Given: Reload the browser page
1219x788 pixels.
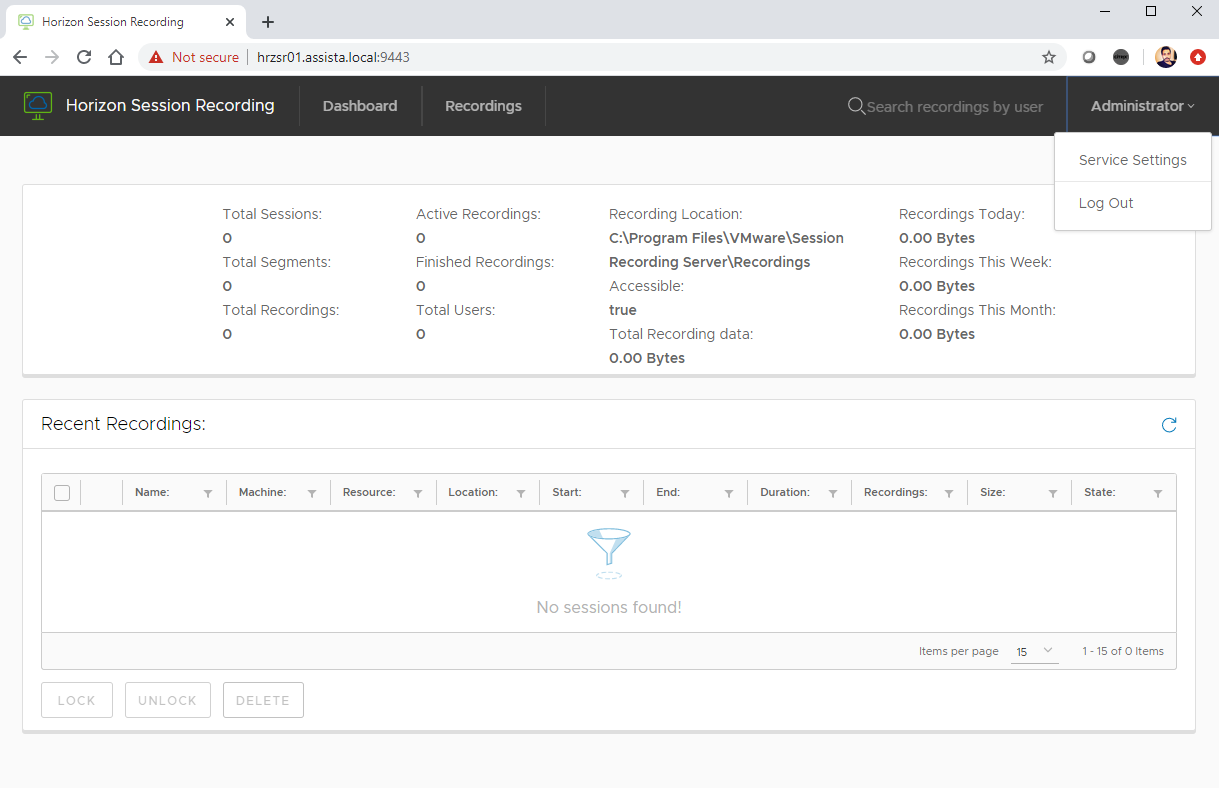Looking at the screenshot, I should 84,57.
